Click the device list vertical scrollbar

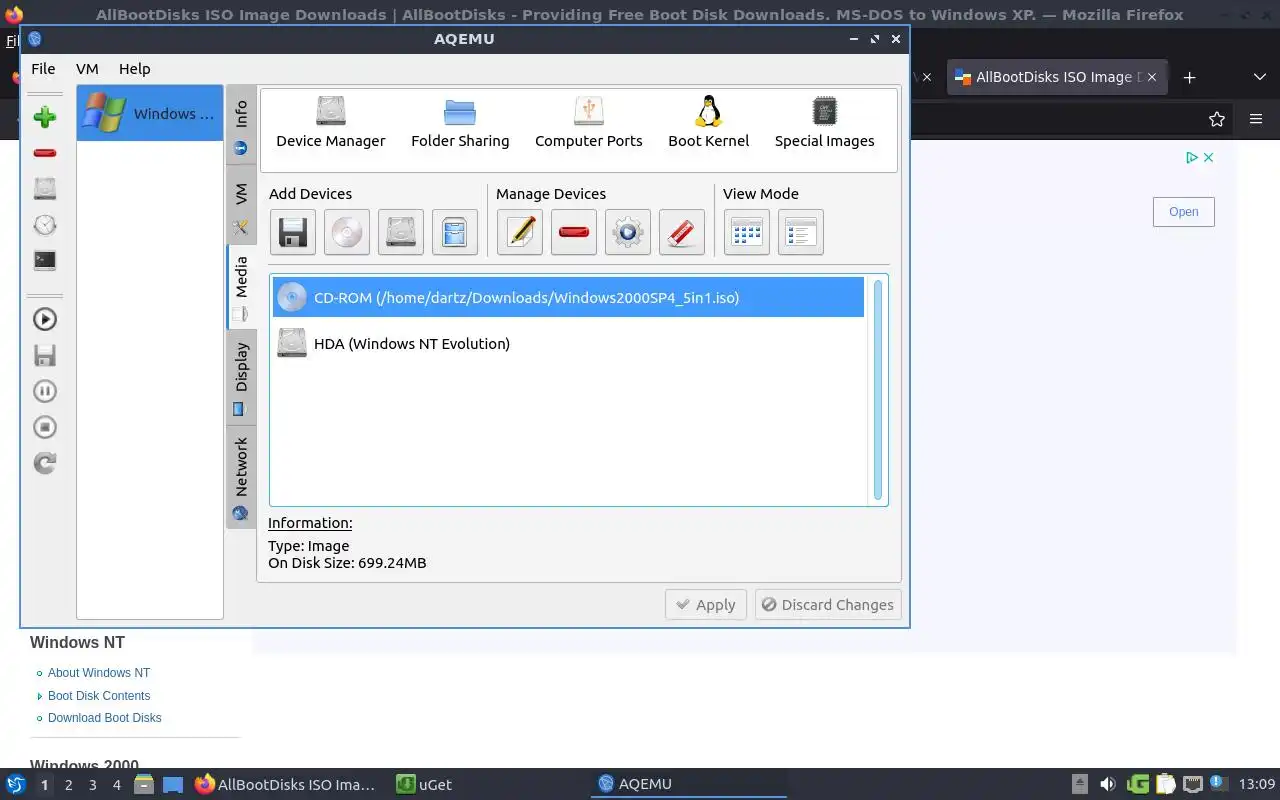878,390
